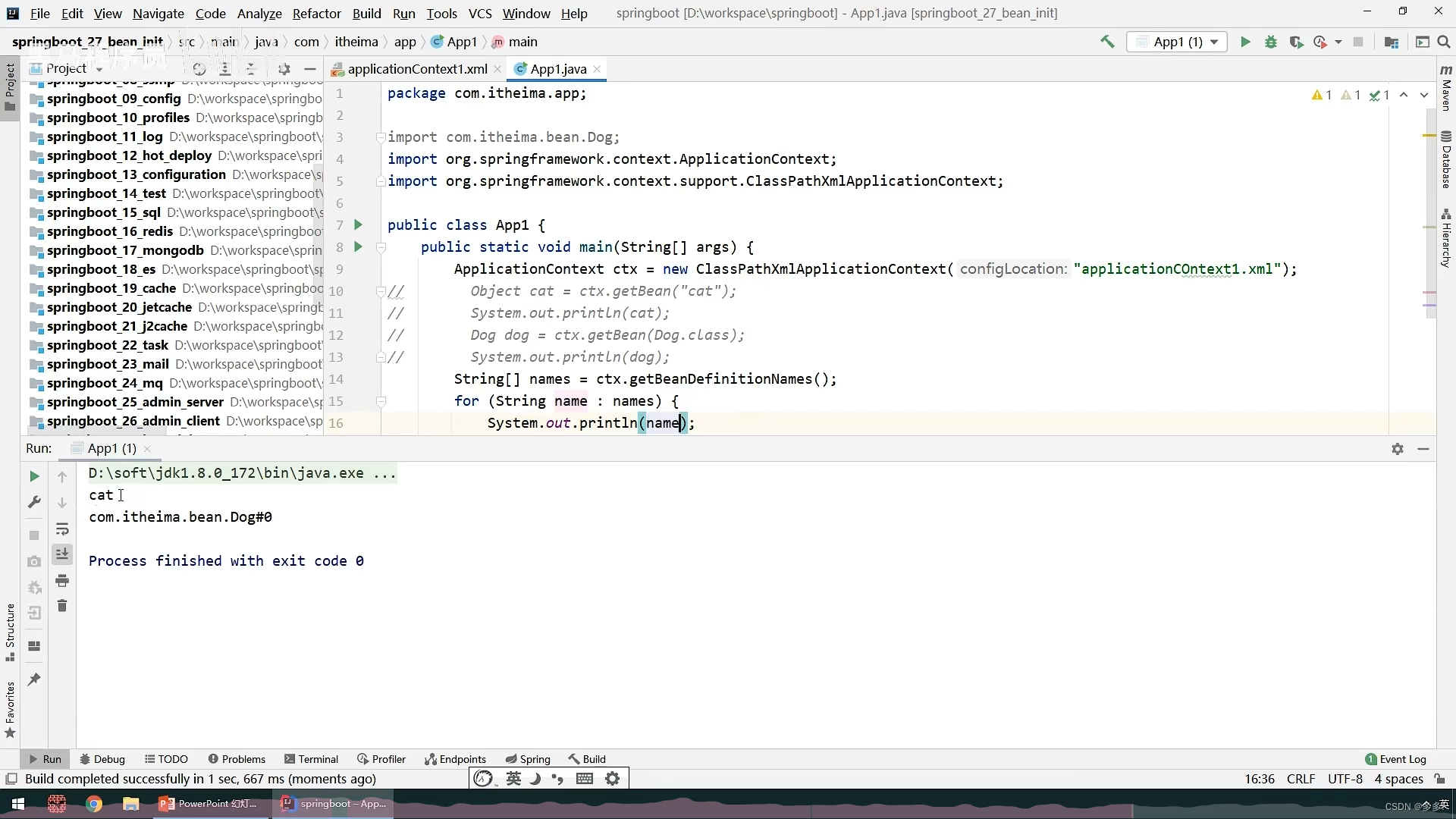Click the print icon in the Run panel
This screenshot has height=819, width=1456.
pos(62,581)
